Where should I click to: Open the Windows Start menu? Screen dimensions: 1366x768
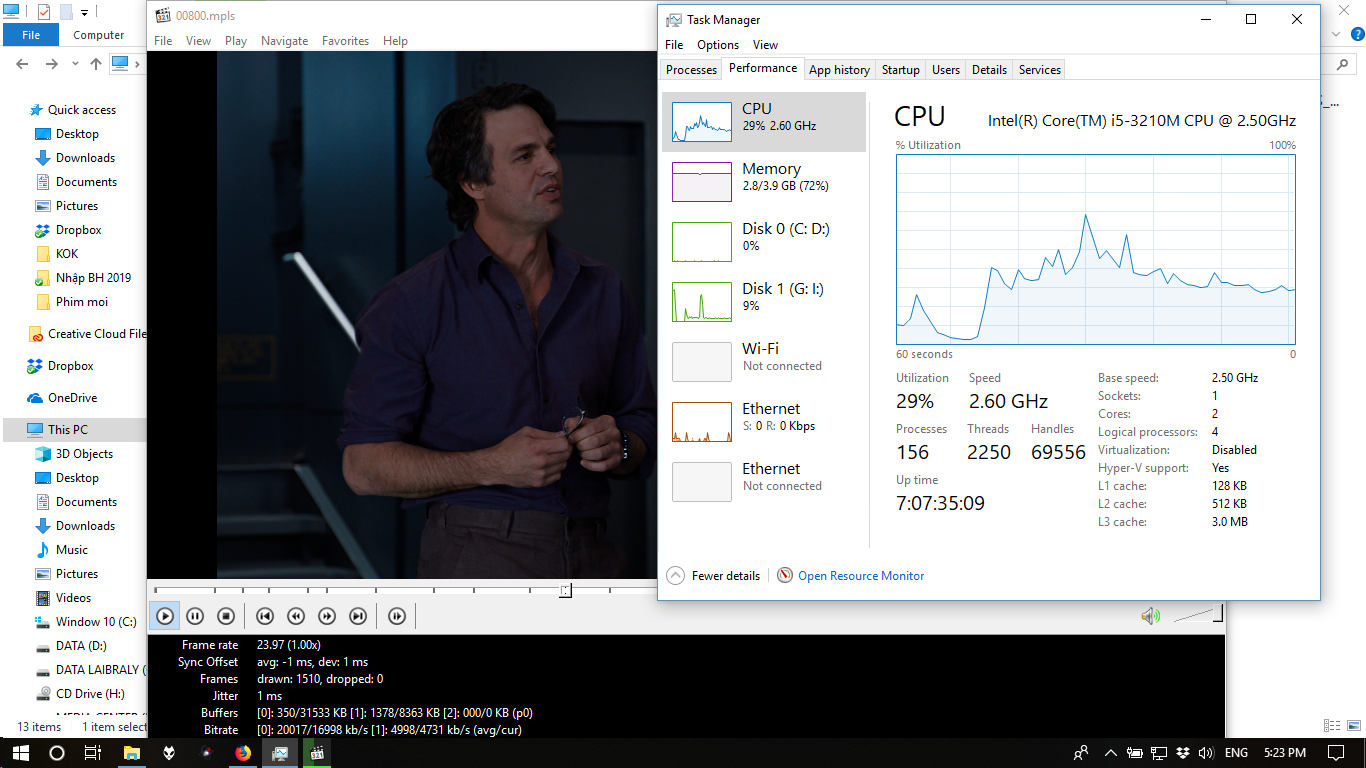tap(19, 753)
